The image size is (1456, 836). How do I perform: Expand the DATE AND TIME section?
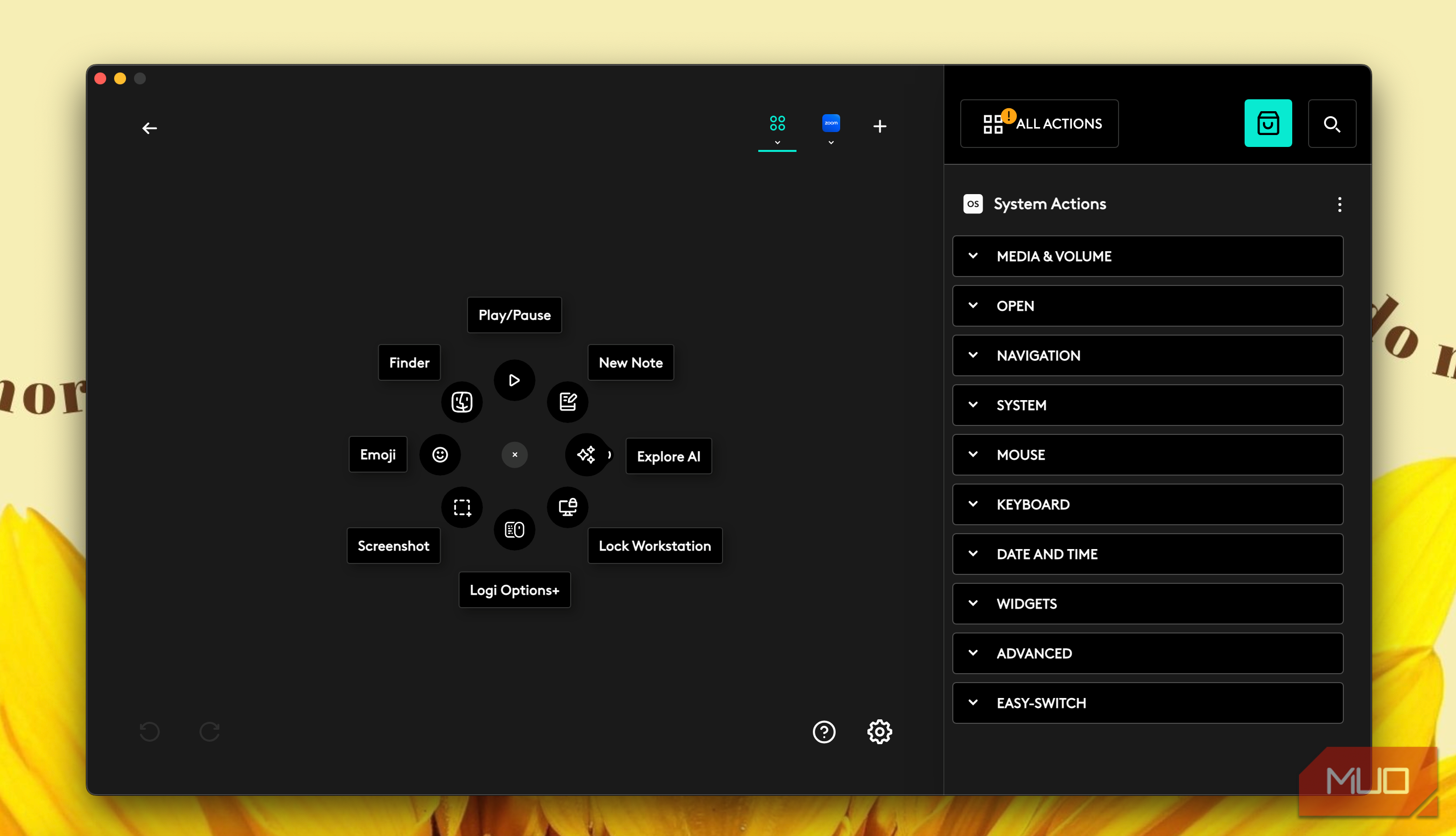[x=1147, y=554]
